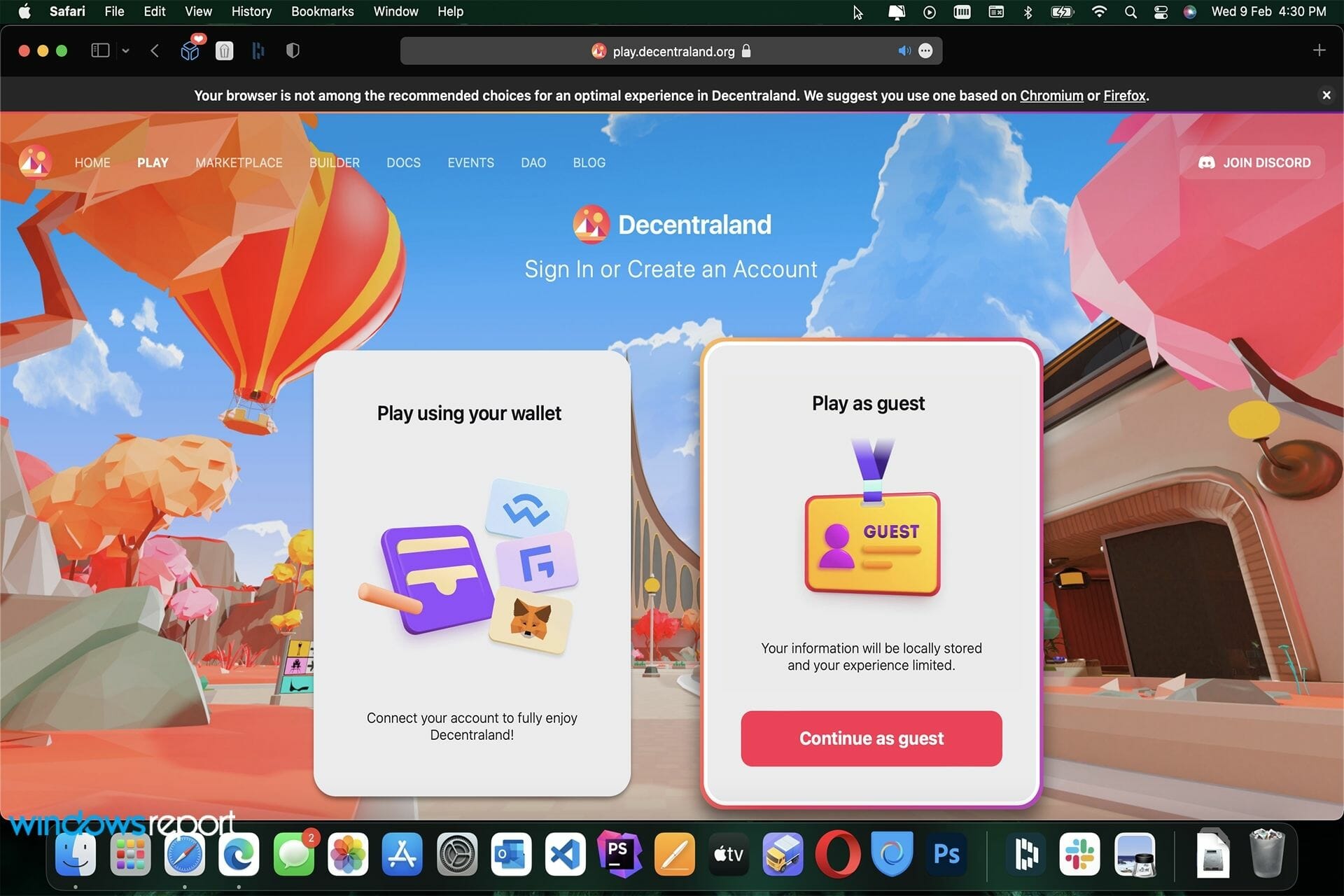Screen dimensions: 1344x896
Task: Dismiss the browser recommendation banner
Action: click(x=1326, y=94)
